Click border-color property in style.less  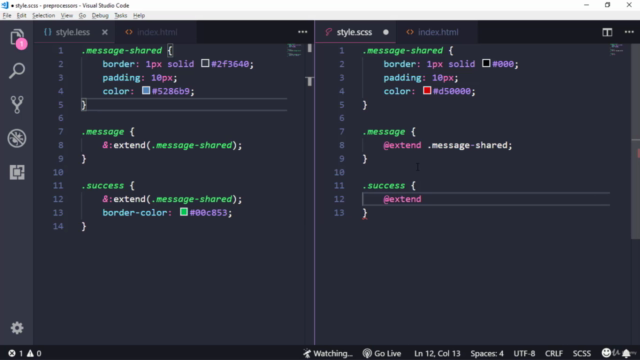point(137,213)
